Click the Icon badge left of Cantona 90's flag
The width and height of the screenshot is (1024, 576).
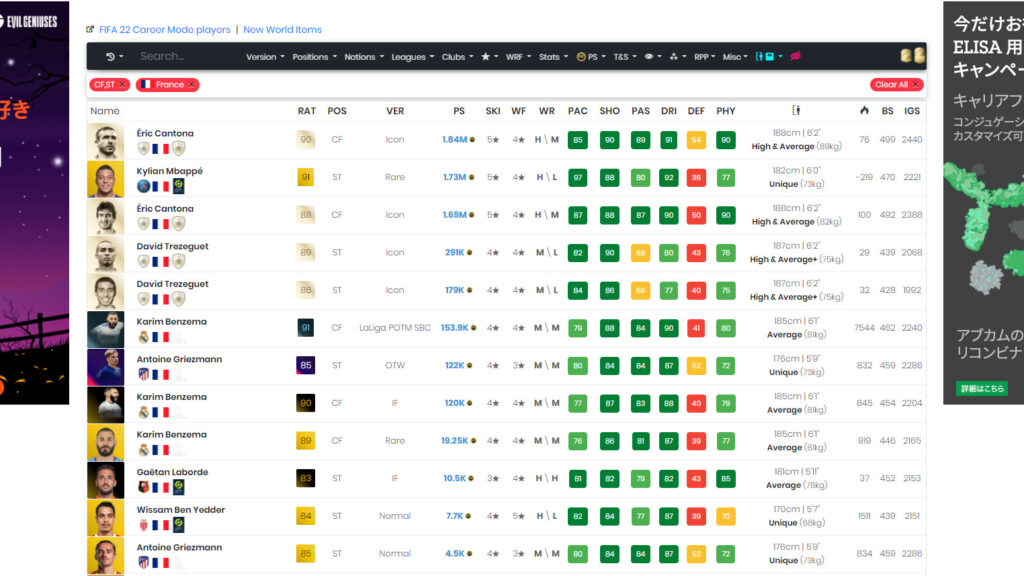[144, 148]
